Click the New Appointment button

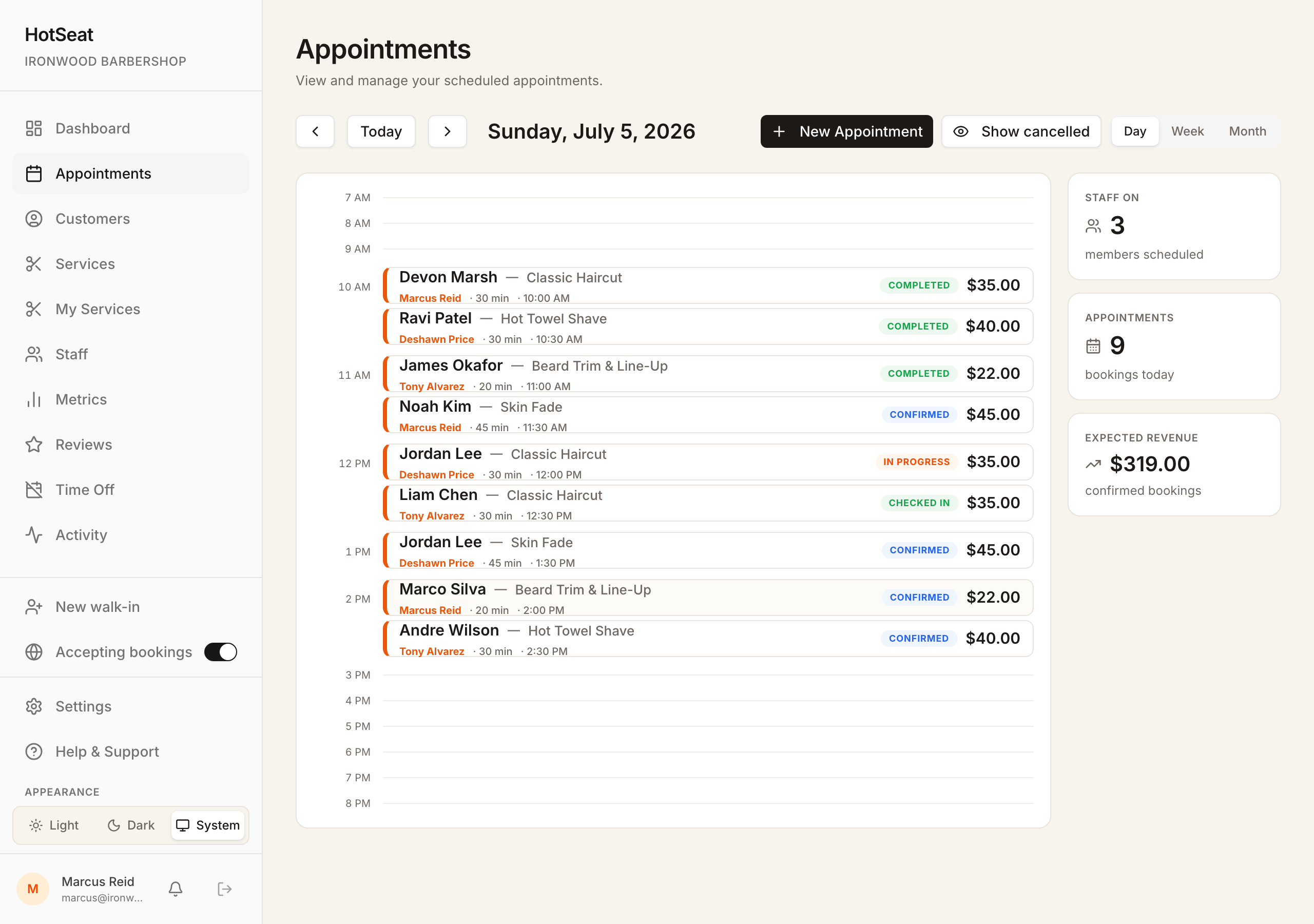point(846,131)
